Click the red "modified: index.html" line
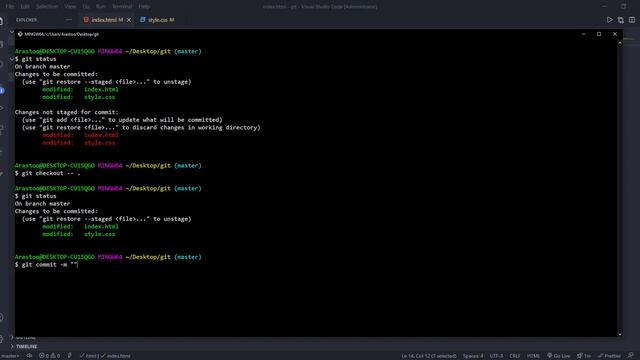 pyautogui.click(x=80, y=135)
